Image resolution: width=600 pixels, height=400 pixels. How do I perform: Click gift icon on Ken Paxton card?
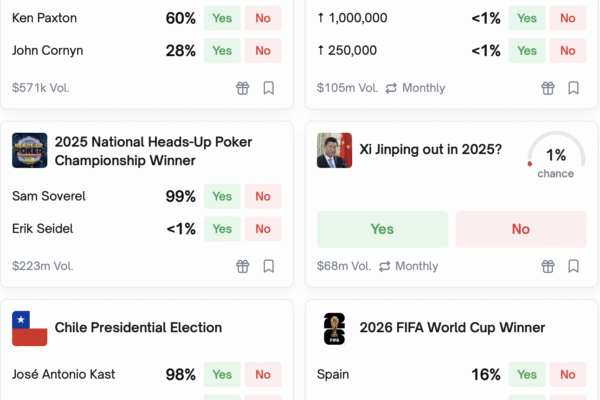(243, 88)
